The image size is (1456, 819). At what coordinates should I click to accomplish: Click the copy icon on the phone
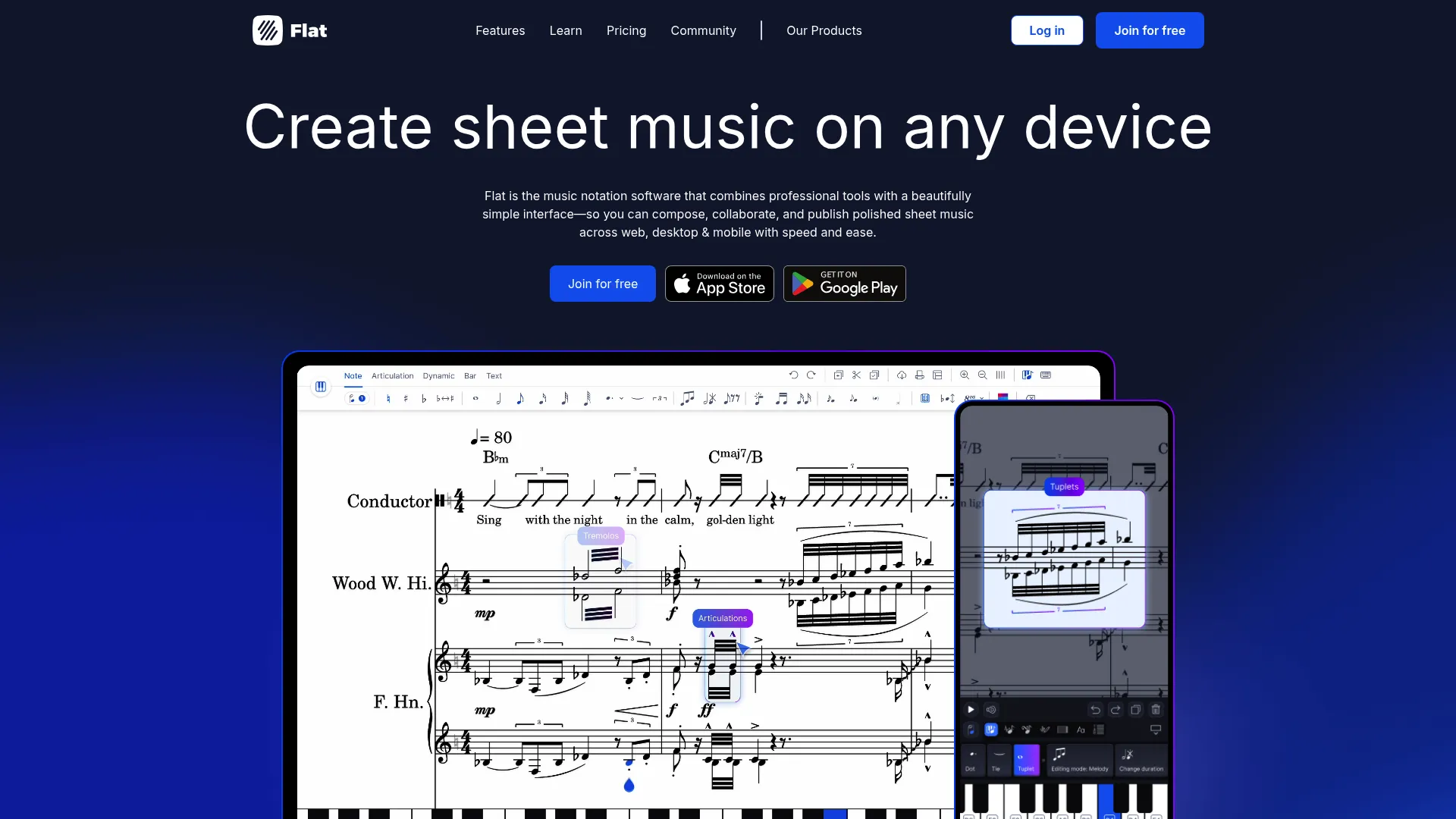coord(1136,710)
